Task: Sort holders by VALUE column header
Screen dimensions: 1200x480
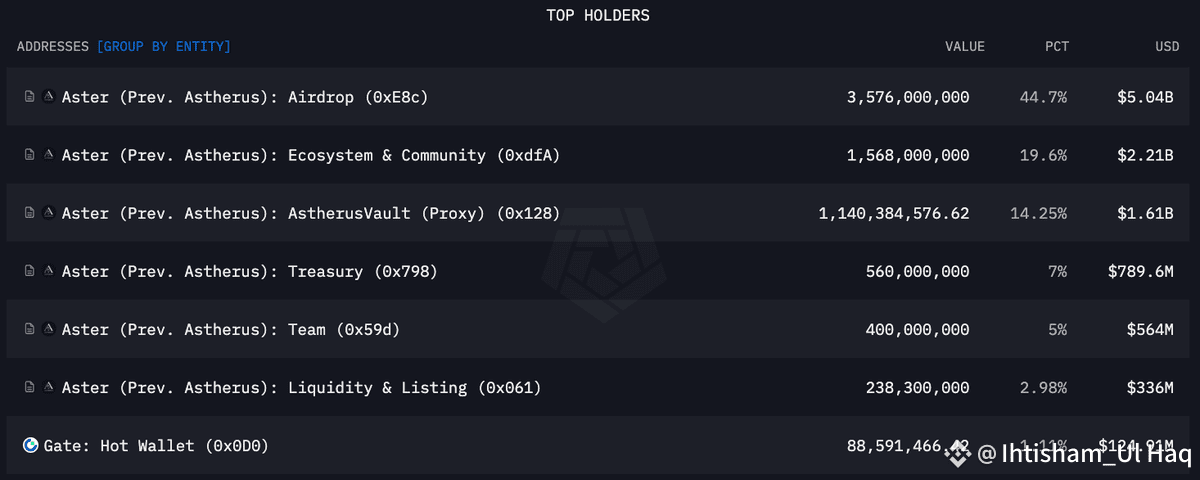Action: [x=965, y=46]
